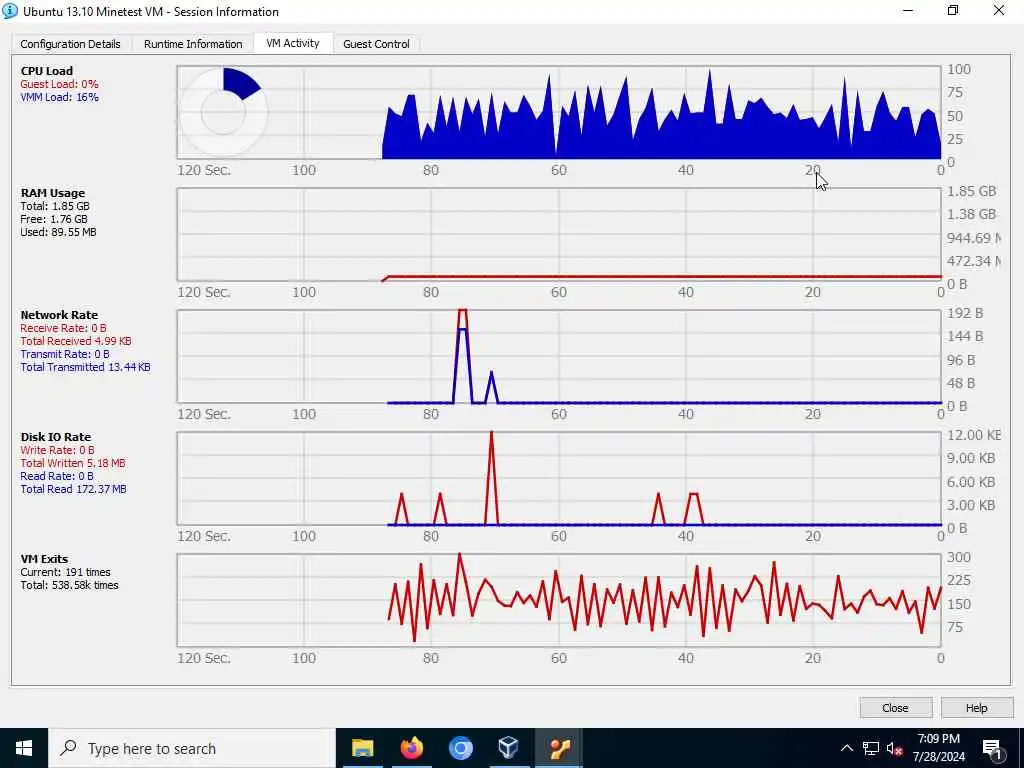Open Help for session information
The width and height of the screenshot is (1024, 768).
point(976,708)
